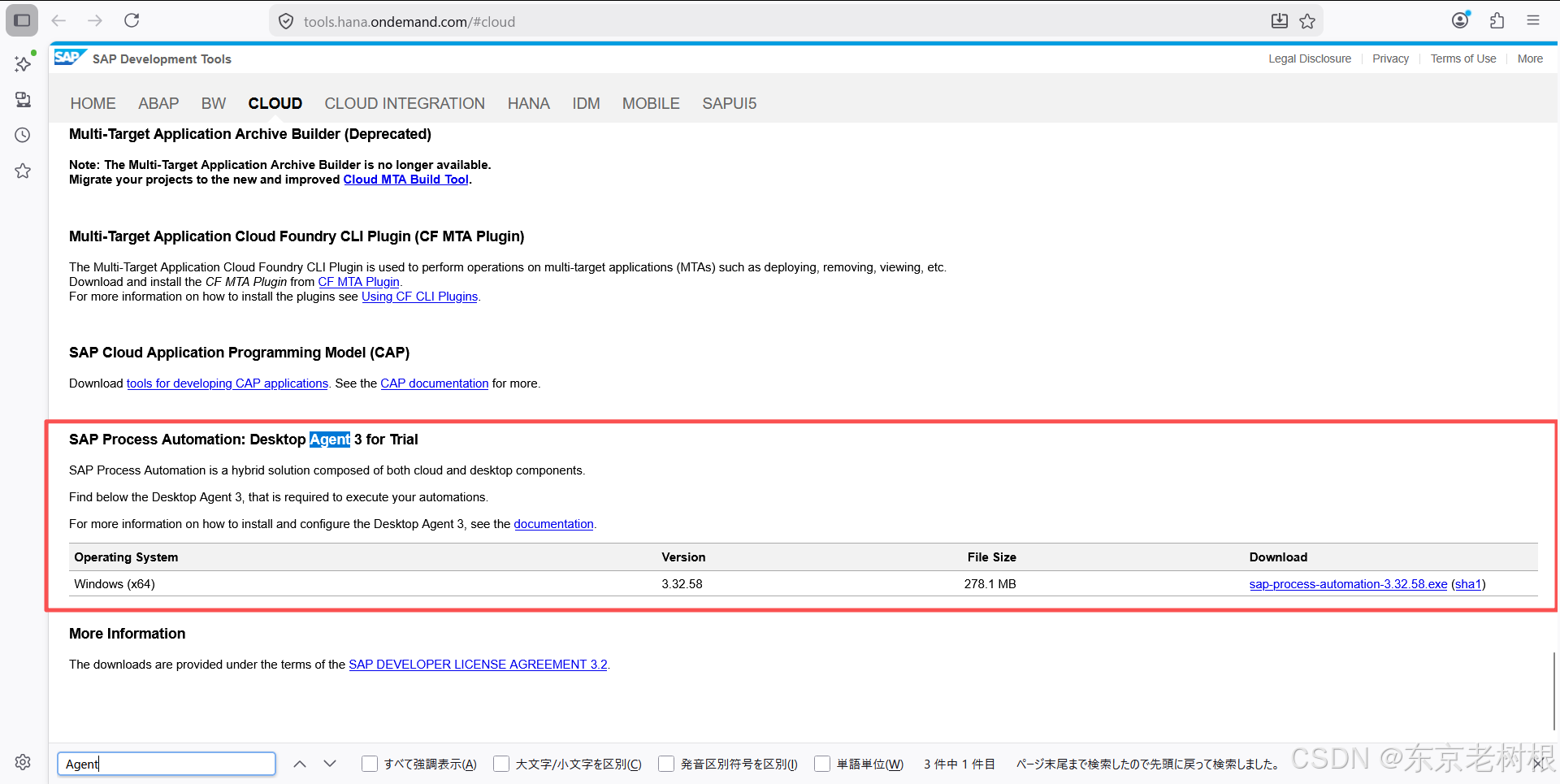Click the 'SAP Development Tools' site title
The height and width of the screenshot is (784, 1560).
[x=162, y=58]
